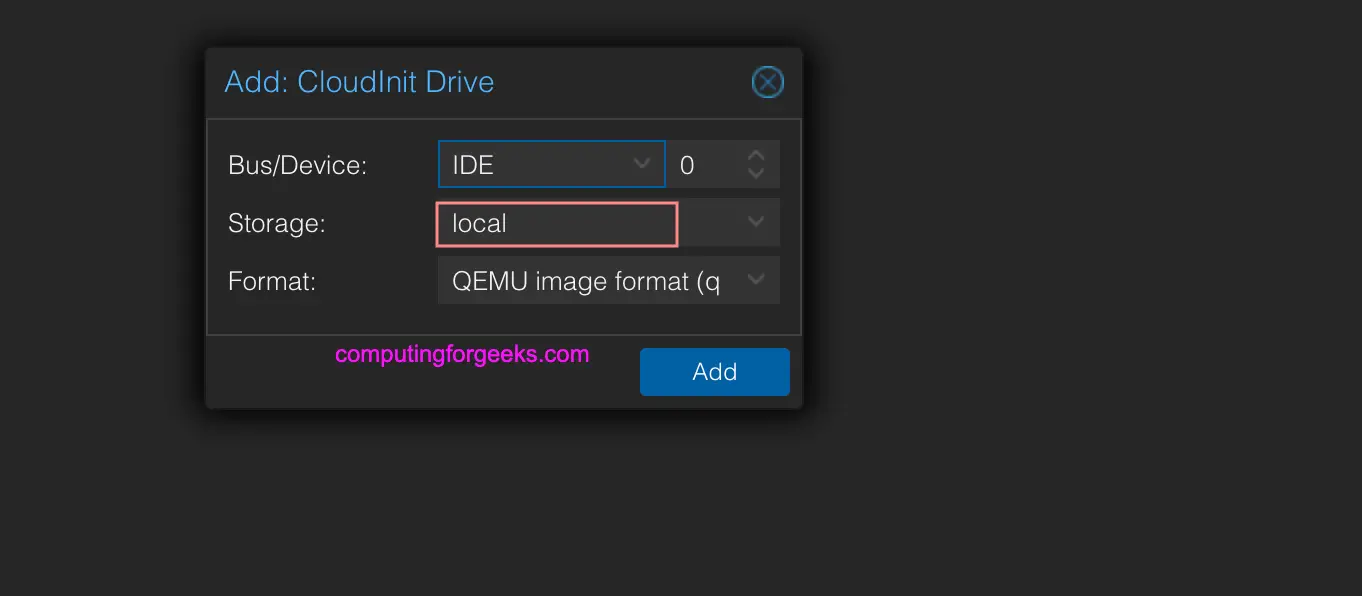Click the Format label
The image size is (1362, 596).
[271, 281]
